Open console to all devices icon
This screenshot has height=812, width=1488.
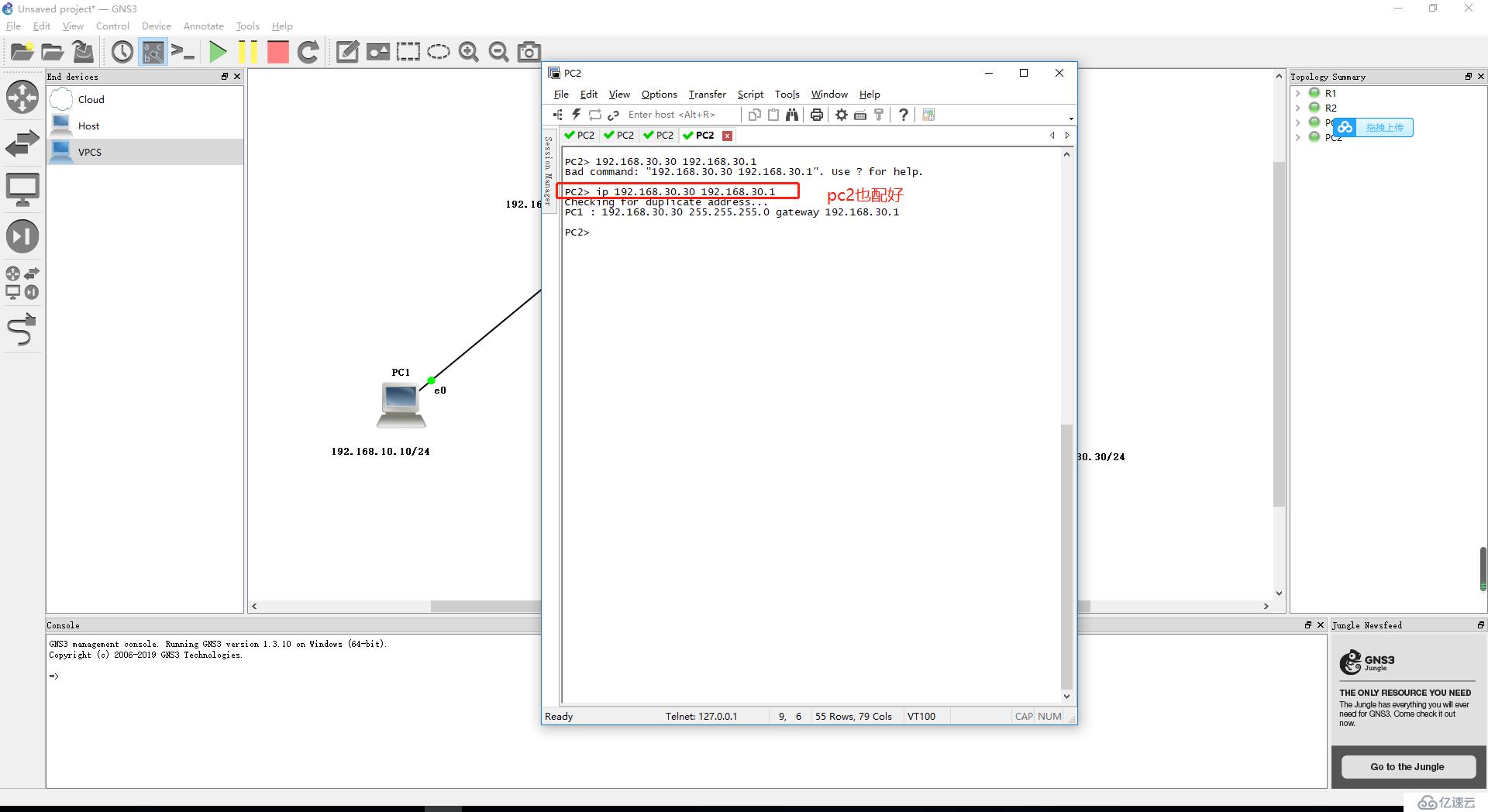[x=183, y=52]
